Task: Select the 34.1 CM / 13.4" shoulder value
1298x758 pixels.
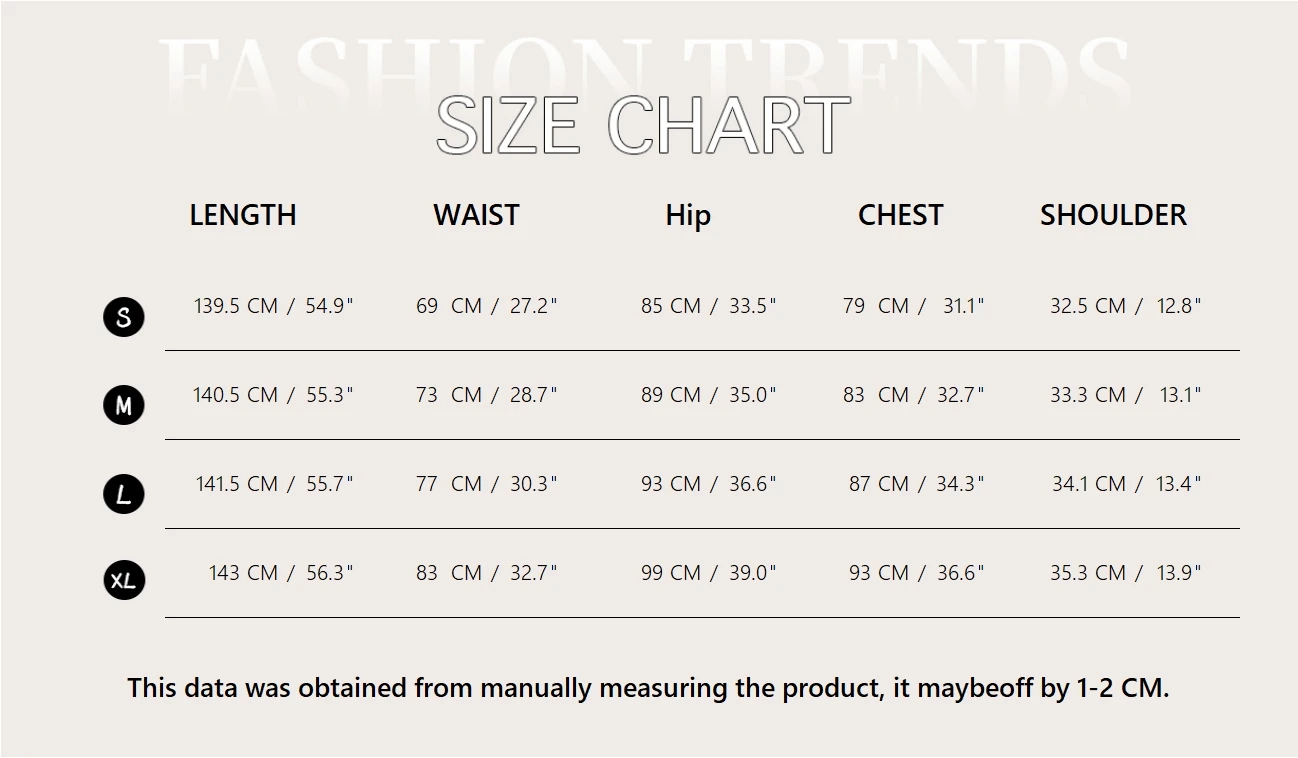Action: point(1125,484)
